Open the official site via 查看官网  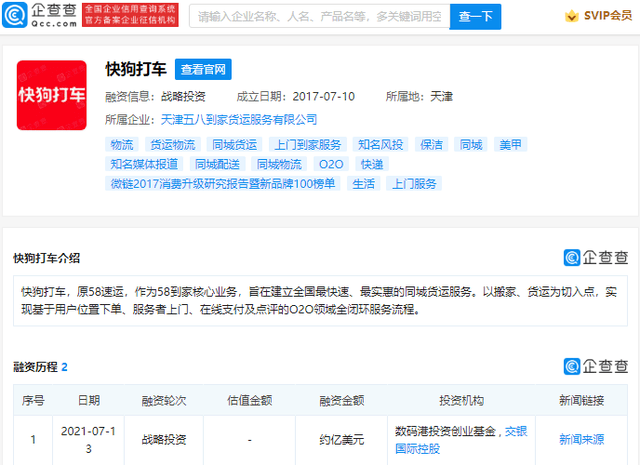203,70
